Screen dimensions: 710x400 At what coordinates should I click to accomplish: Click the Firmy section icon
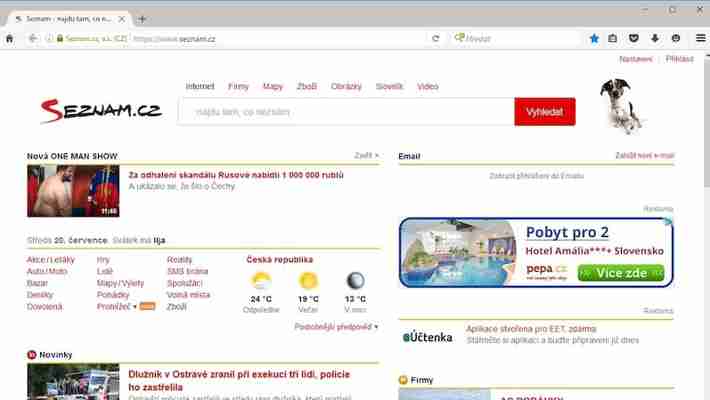pyautogui.click(x=403, y=380)
